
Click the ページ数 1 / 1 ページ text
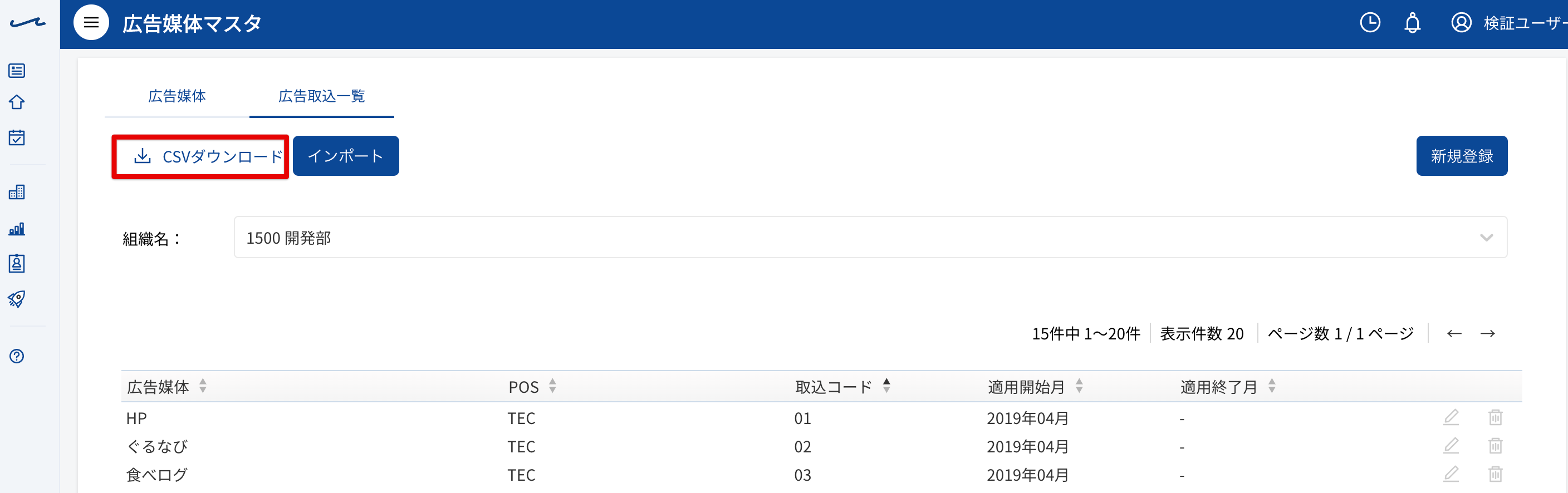pos(1340,333)
